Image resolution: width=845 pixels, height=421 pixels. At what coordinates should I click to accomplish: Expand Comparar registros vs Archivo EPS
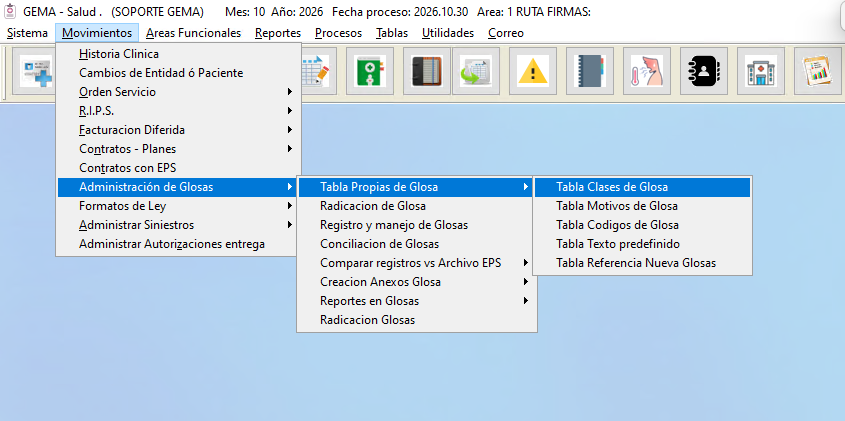pyautogui.click(x=417, y=263)
